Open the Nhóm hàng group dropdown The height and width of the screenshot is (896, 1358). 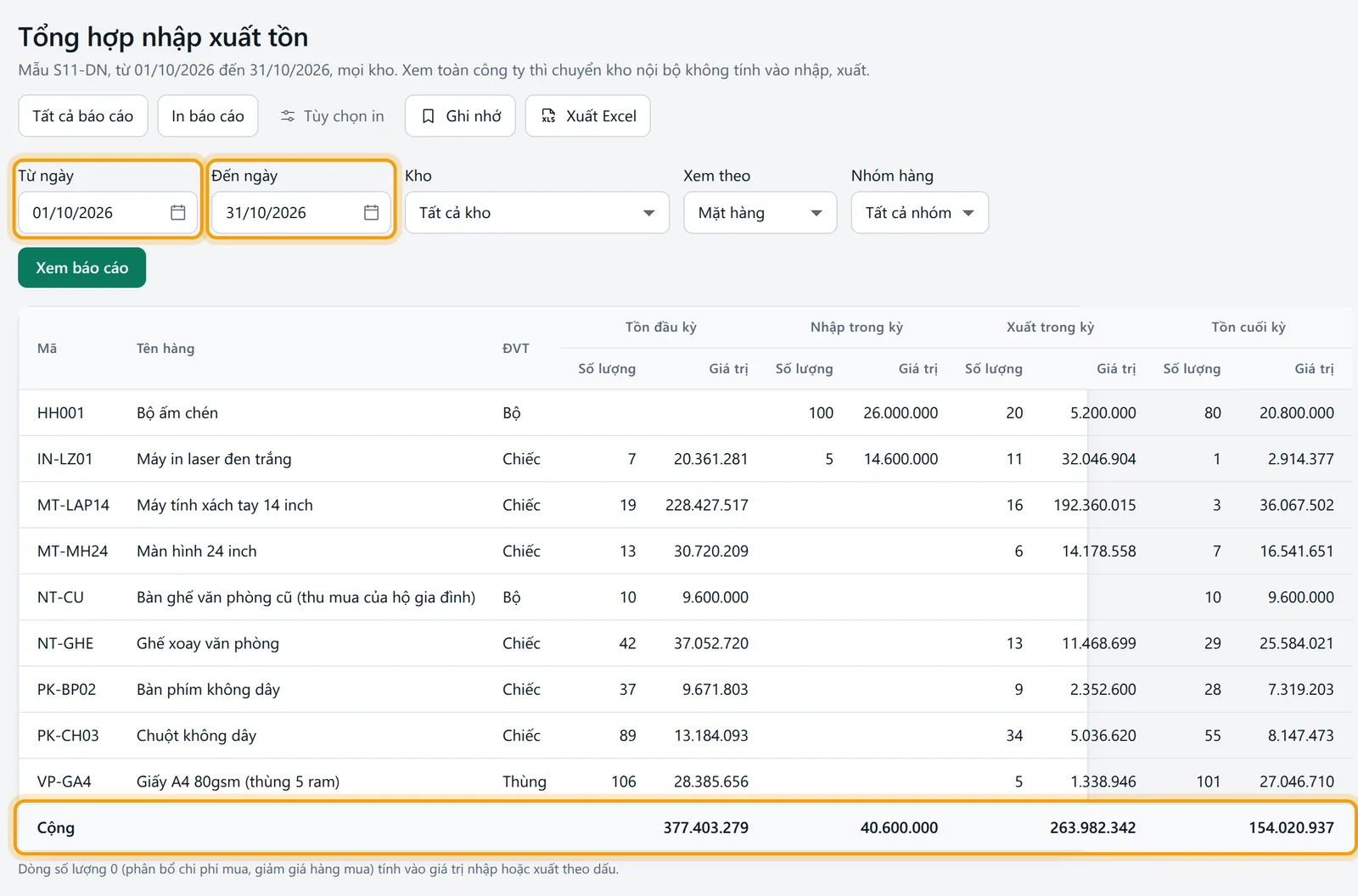click(x=920, y=213)
